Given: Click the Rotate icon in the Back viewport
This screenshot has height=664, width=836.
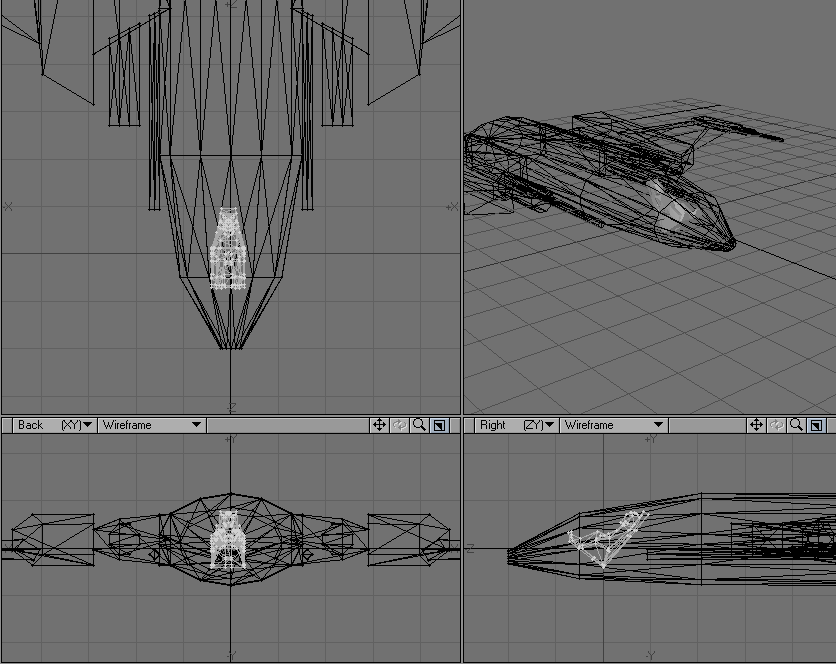Looking at the screenshot, I should (x=400, y=425).
